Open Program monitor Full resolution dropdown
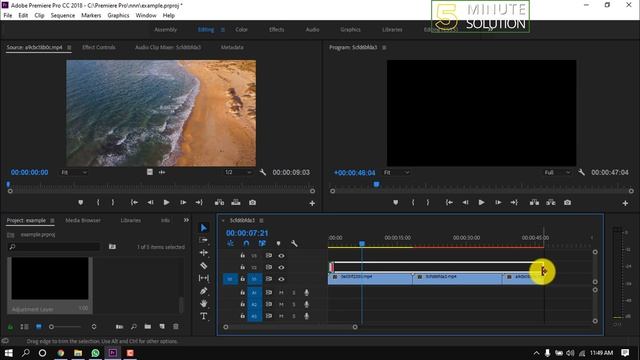The image size is (640, 360). click(x=557, y=173)
